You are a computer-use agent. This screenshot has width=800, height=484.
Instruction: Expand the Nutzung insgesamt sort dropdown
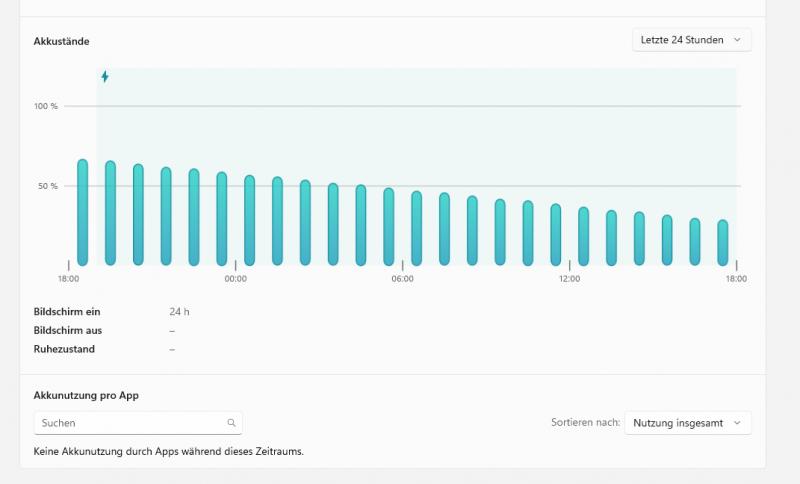tap(687, 423)
